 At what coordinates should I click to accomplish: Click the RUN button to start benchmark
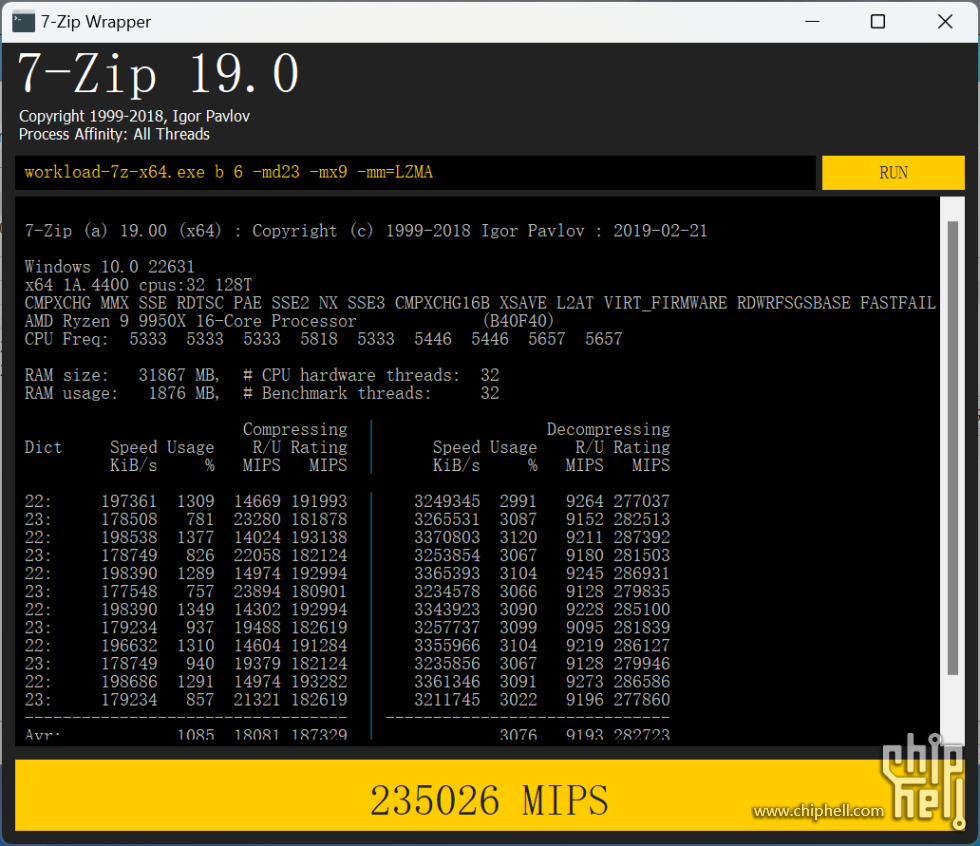pos(893,172)
